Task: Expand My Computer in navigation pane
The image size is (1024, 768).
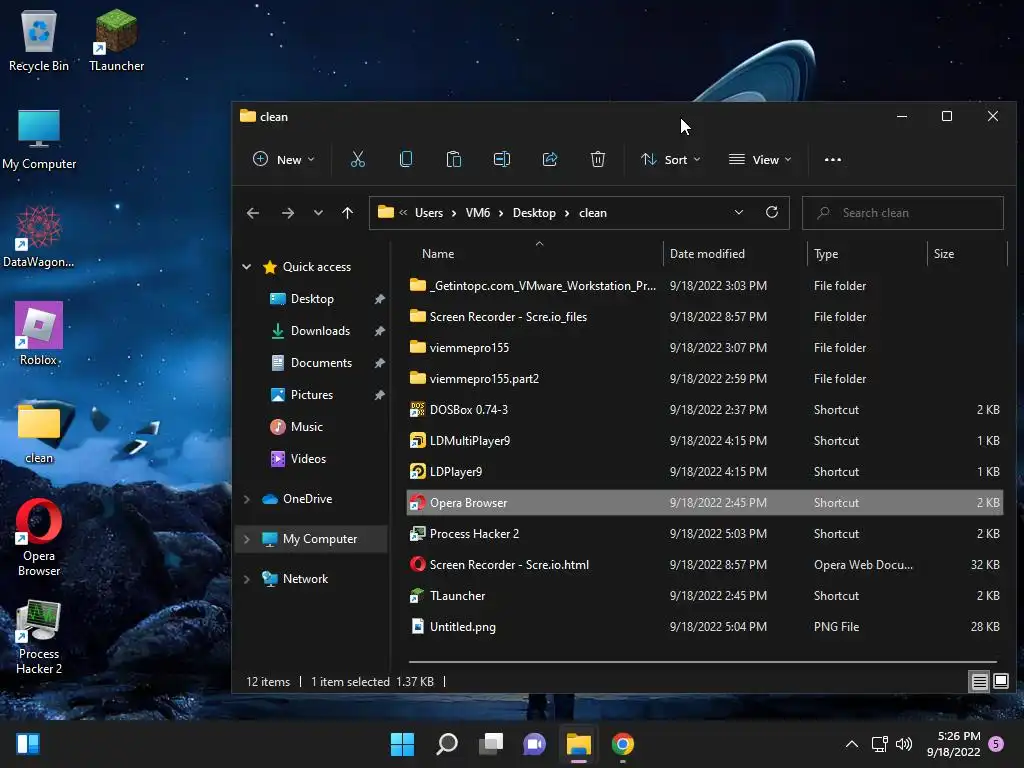Action: pyautogui.click(x=246, y=539)
